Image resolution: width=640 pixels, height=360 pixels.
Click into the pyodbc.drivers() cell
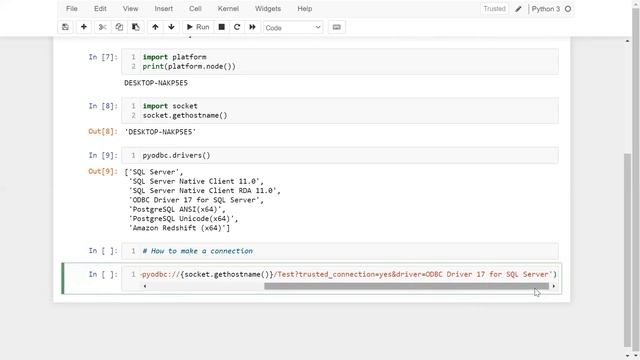[340, 156]
